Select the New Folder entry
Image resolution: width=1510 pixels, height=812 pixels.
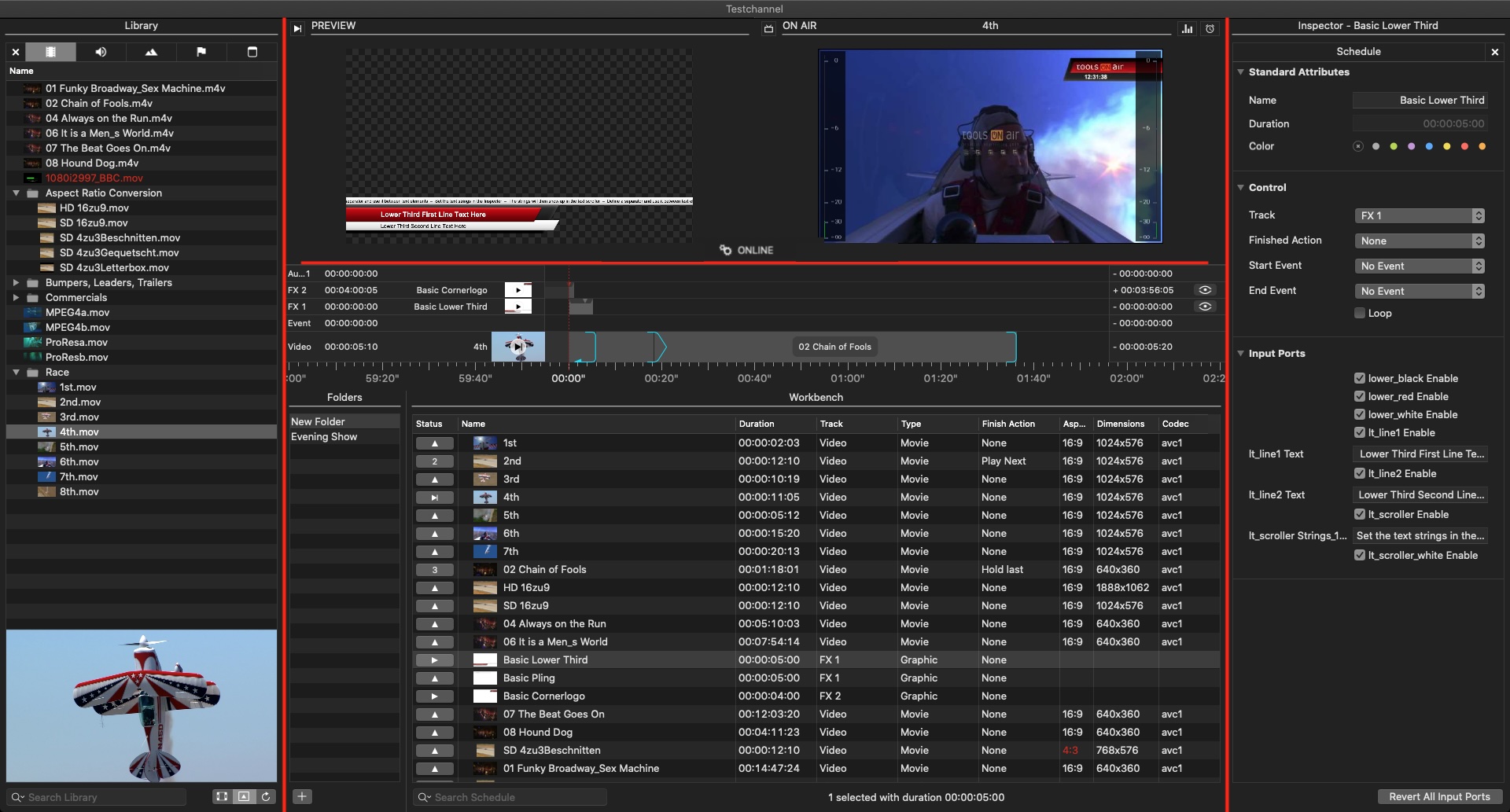pyautogui.click(x=344, y=421)
